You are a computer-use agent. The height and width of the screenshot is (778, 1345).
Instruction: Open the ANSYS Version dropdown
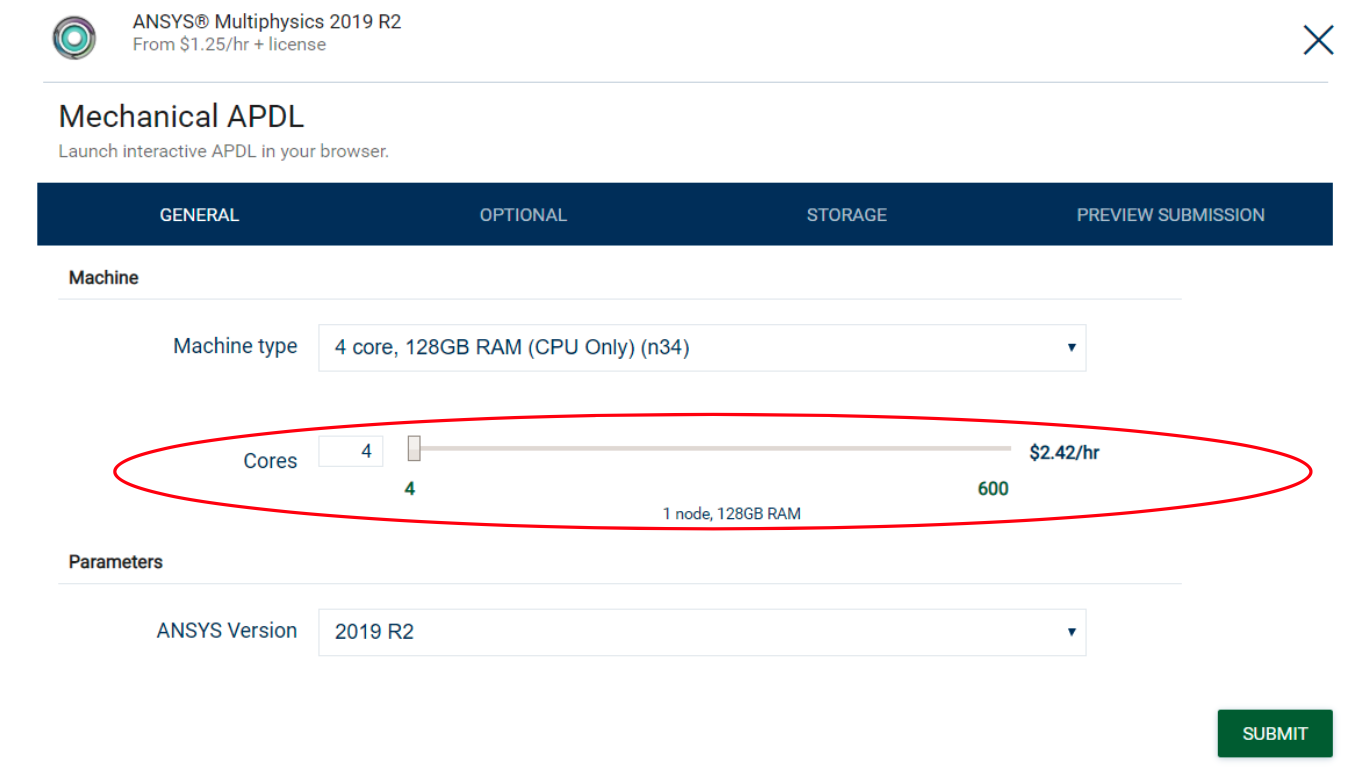point(702,632)
